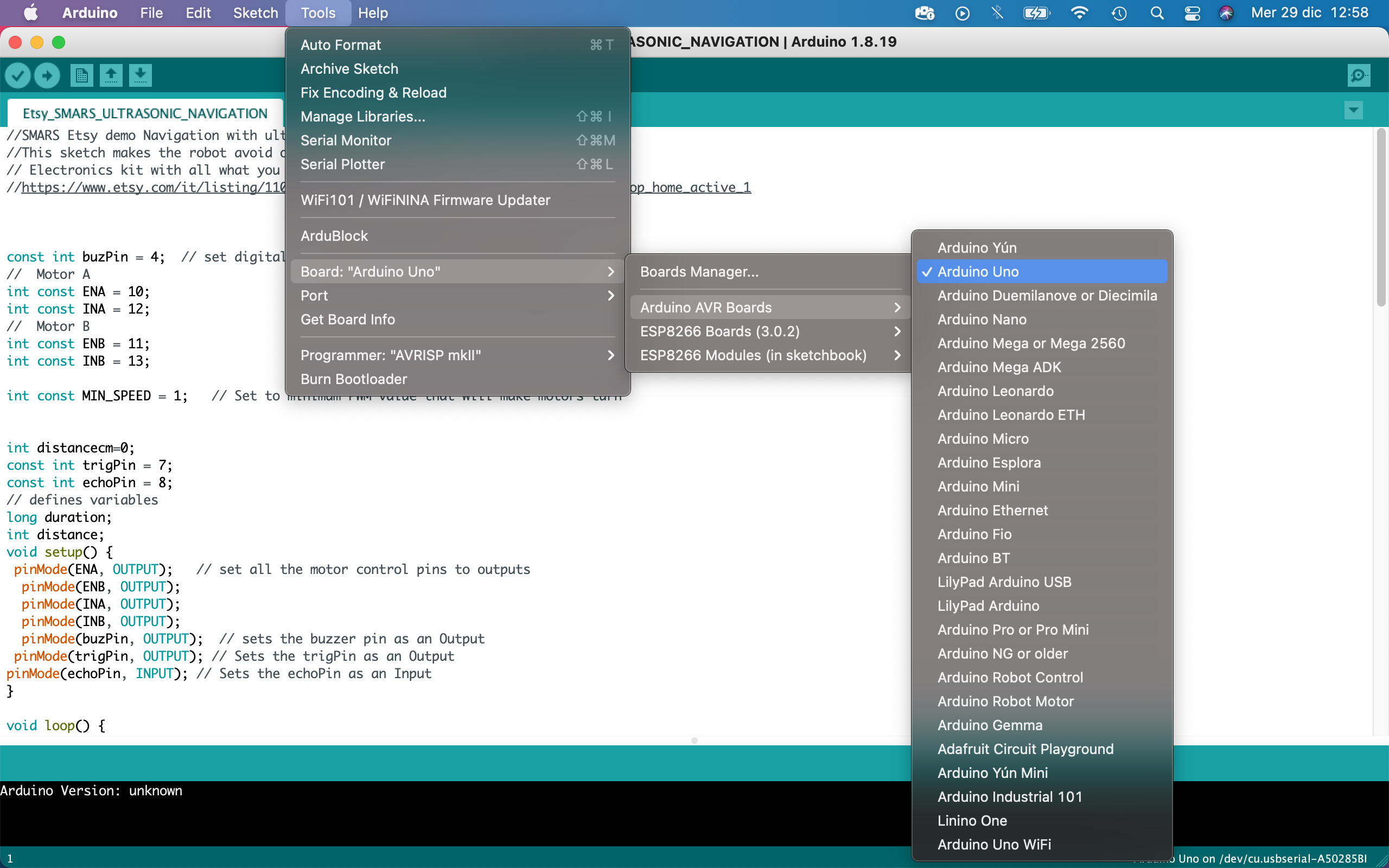Select Arduino Industrial 101 board

1042,797
